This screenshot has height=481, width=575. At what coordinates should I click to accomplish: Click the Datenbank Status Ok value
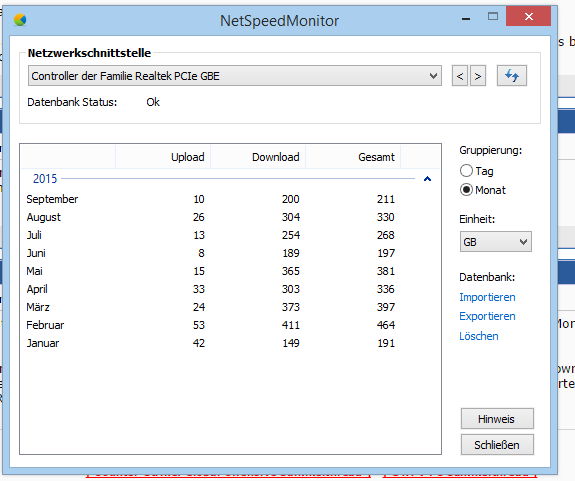(x=153, y=102)
